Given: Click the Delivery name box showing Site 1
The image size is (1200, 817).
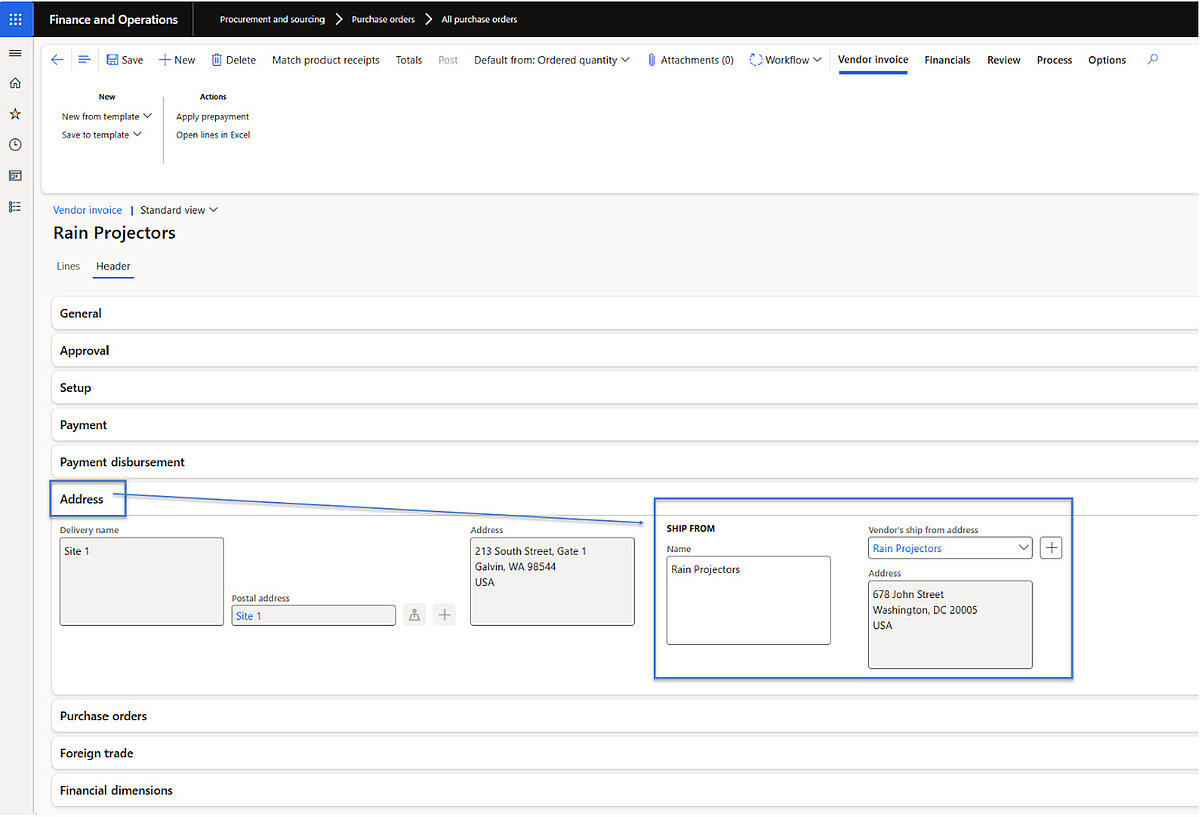Looking at the screenshot, I should pos(142,582).
